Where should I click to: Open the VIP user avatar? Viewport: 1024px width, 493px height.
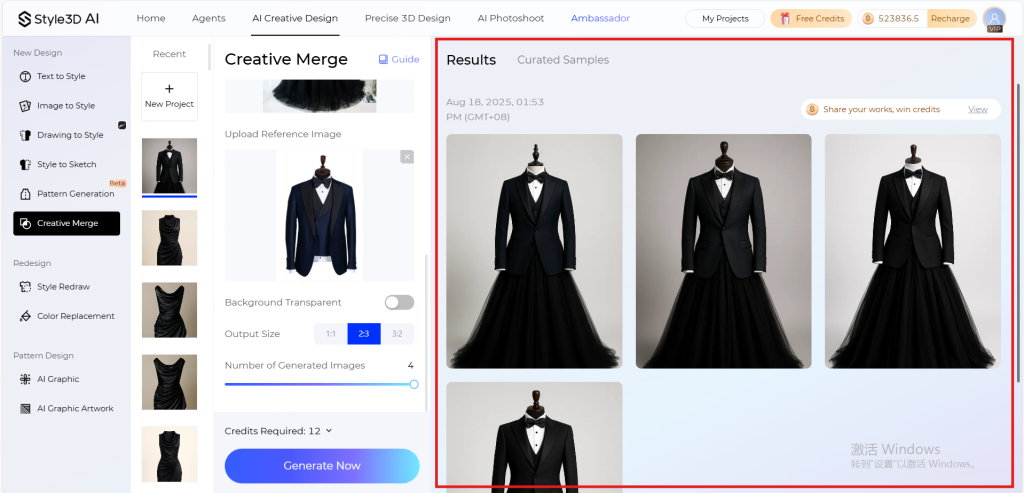click(x=994, y=20)
